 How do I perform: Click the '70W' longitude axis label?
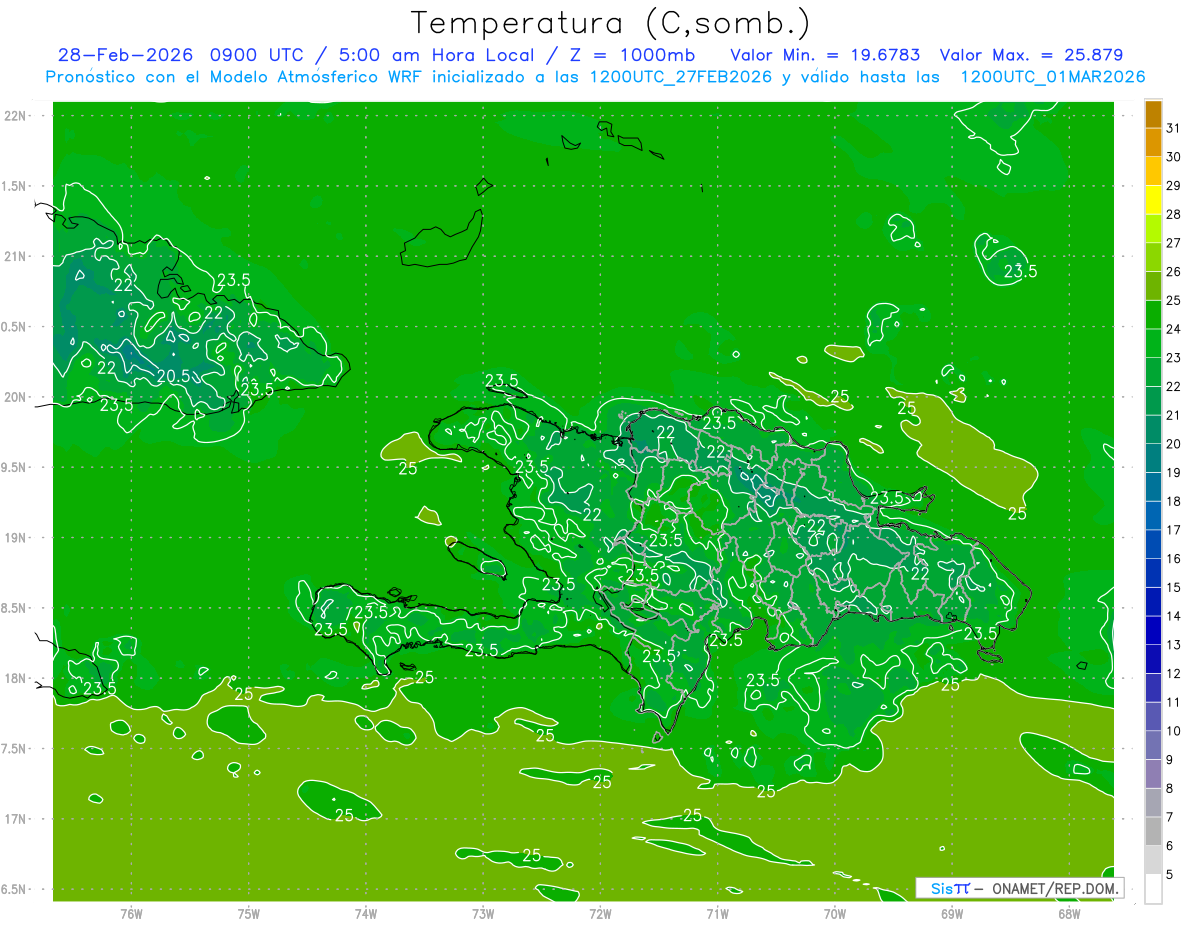pyautogui.click(x=835, y=913)
